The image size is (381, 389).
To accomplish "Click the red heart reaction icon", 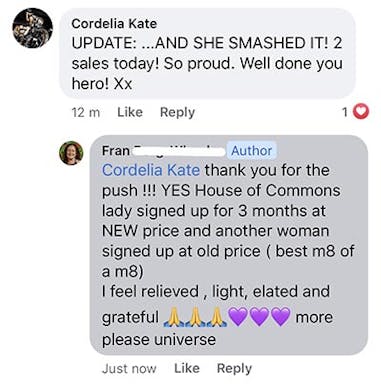I will (x=361, y=112).
